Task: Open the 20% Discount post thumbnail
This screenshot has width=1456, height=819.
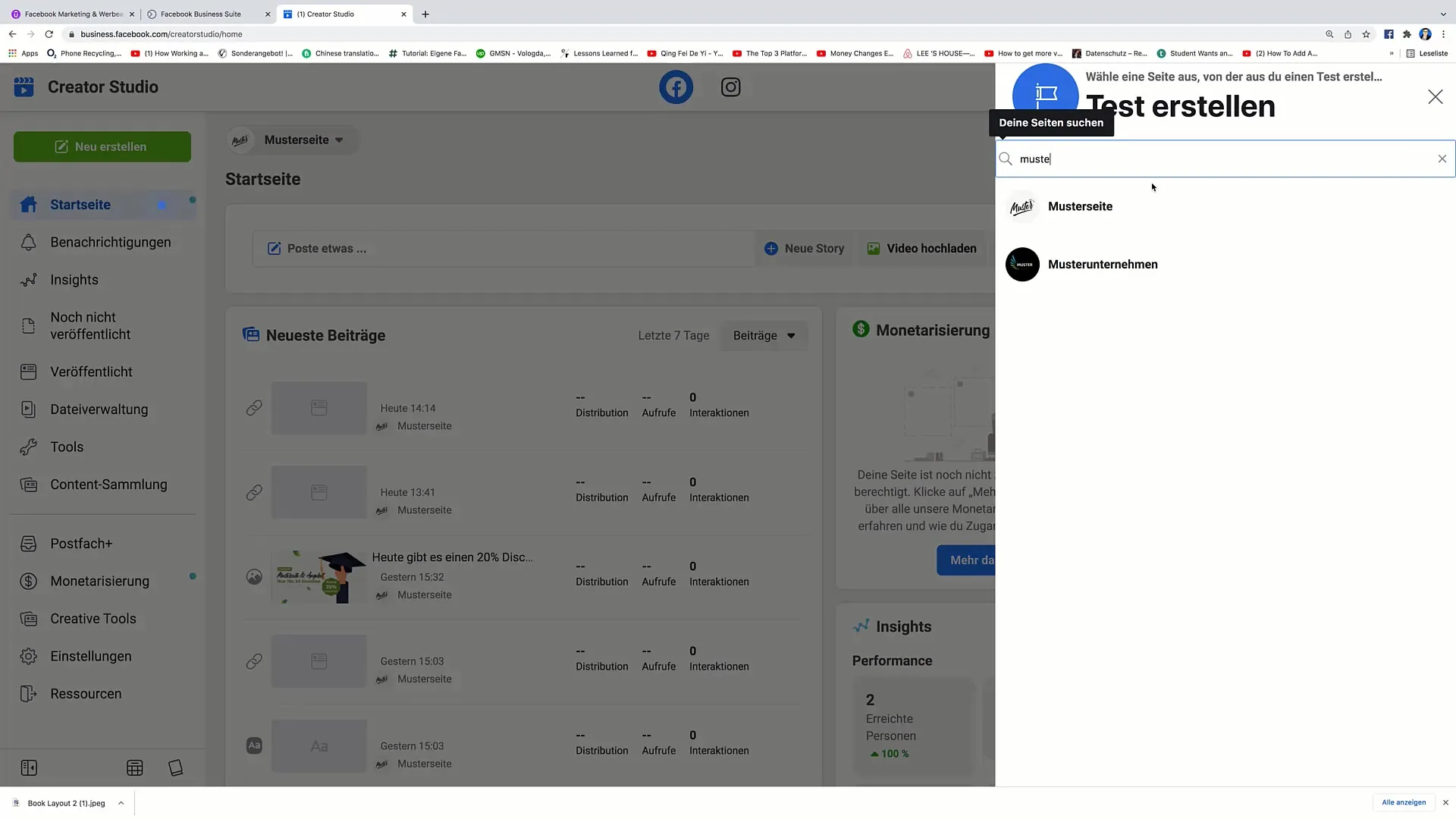Action: (319, 577)
